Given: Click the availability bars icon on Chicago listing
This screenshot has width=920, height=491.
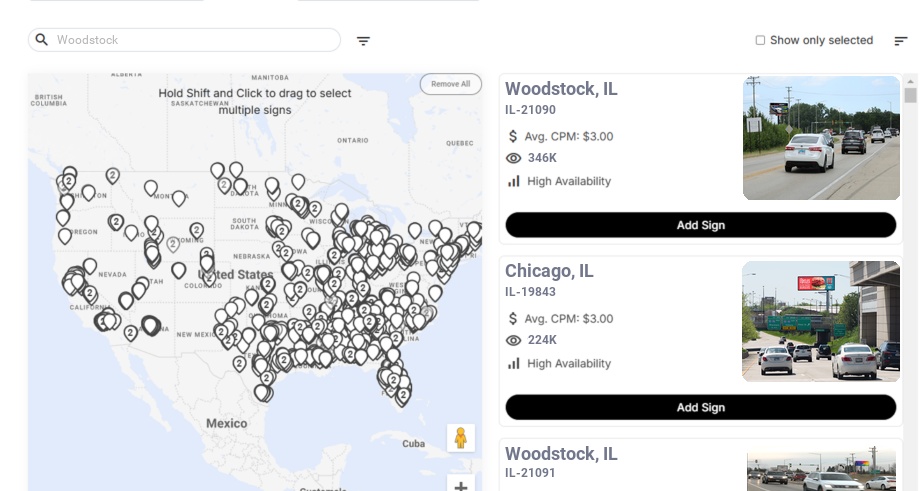Looking at the screenshot, I should [x=513, y=364].
